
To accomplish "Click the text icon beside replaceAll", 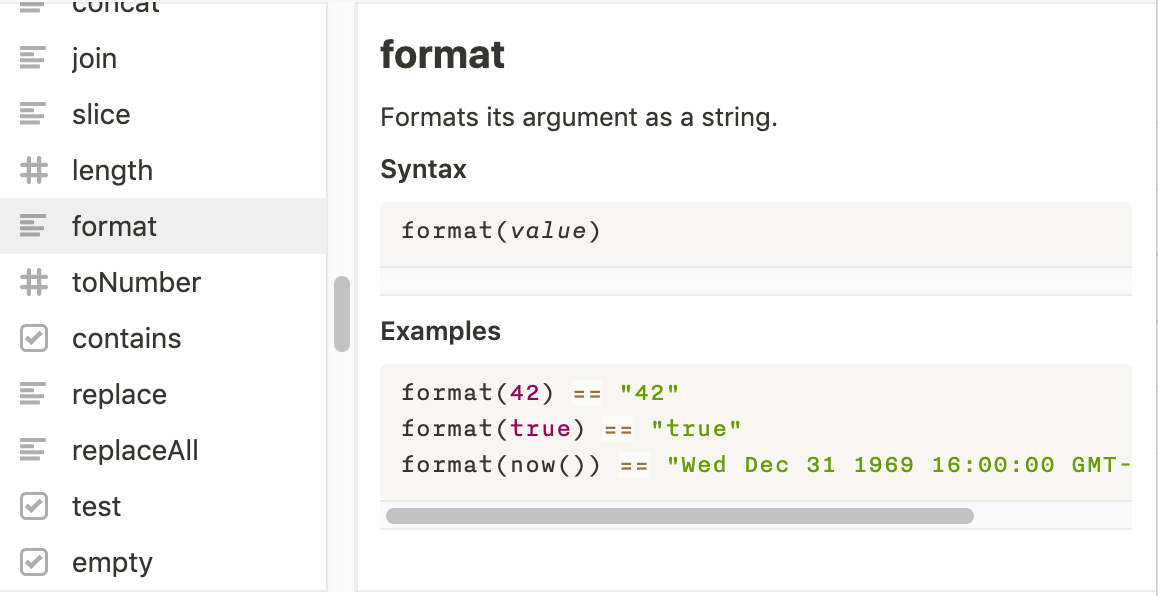I will click(x=34, y=450).
